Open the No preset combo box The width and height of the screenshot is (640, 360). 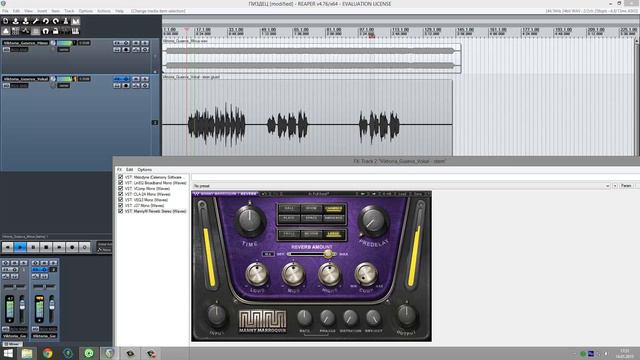[x=401, y=186]
